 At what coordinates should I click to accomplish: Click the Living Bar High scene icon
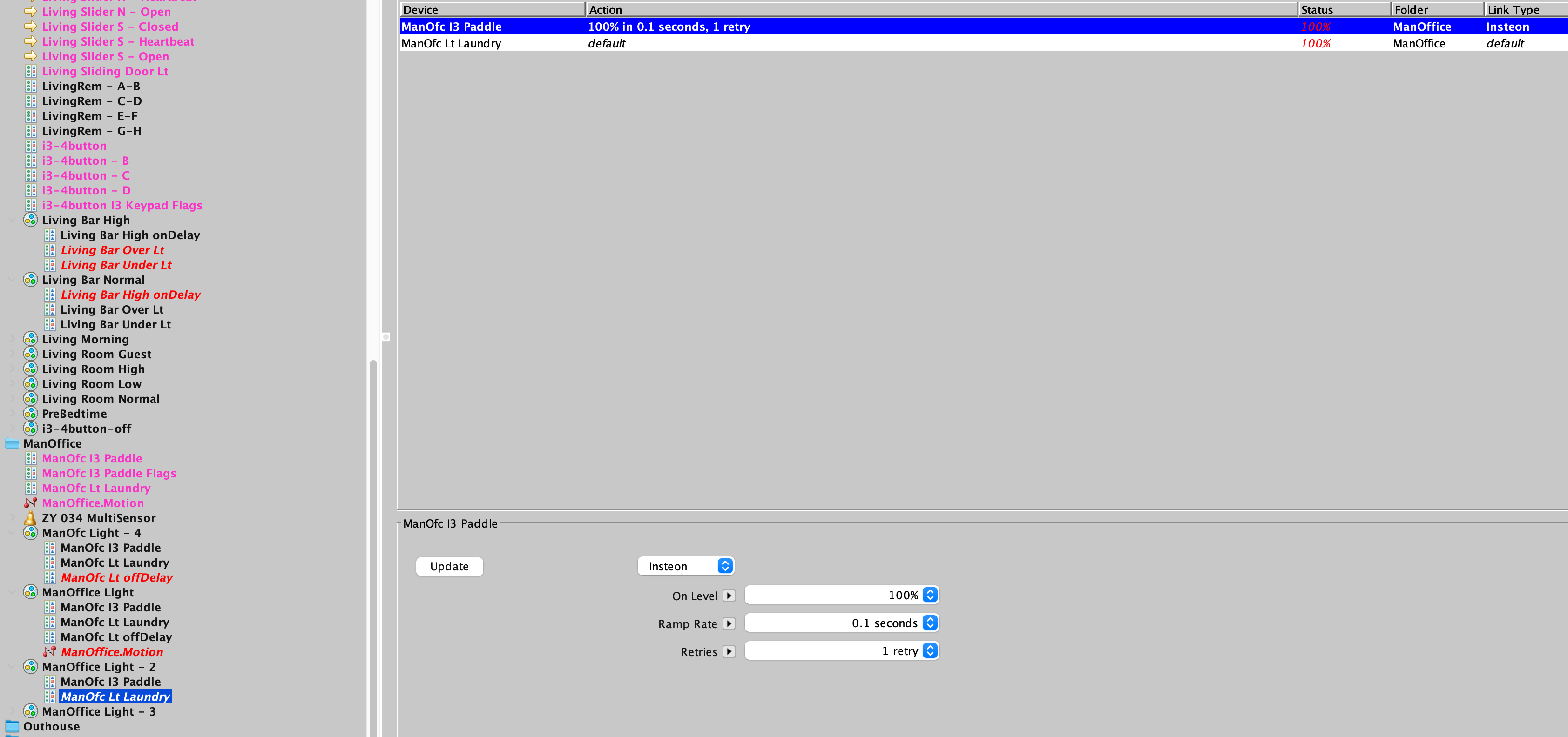click(30, 220)
